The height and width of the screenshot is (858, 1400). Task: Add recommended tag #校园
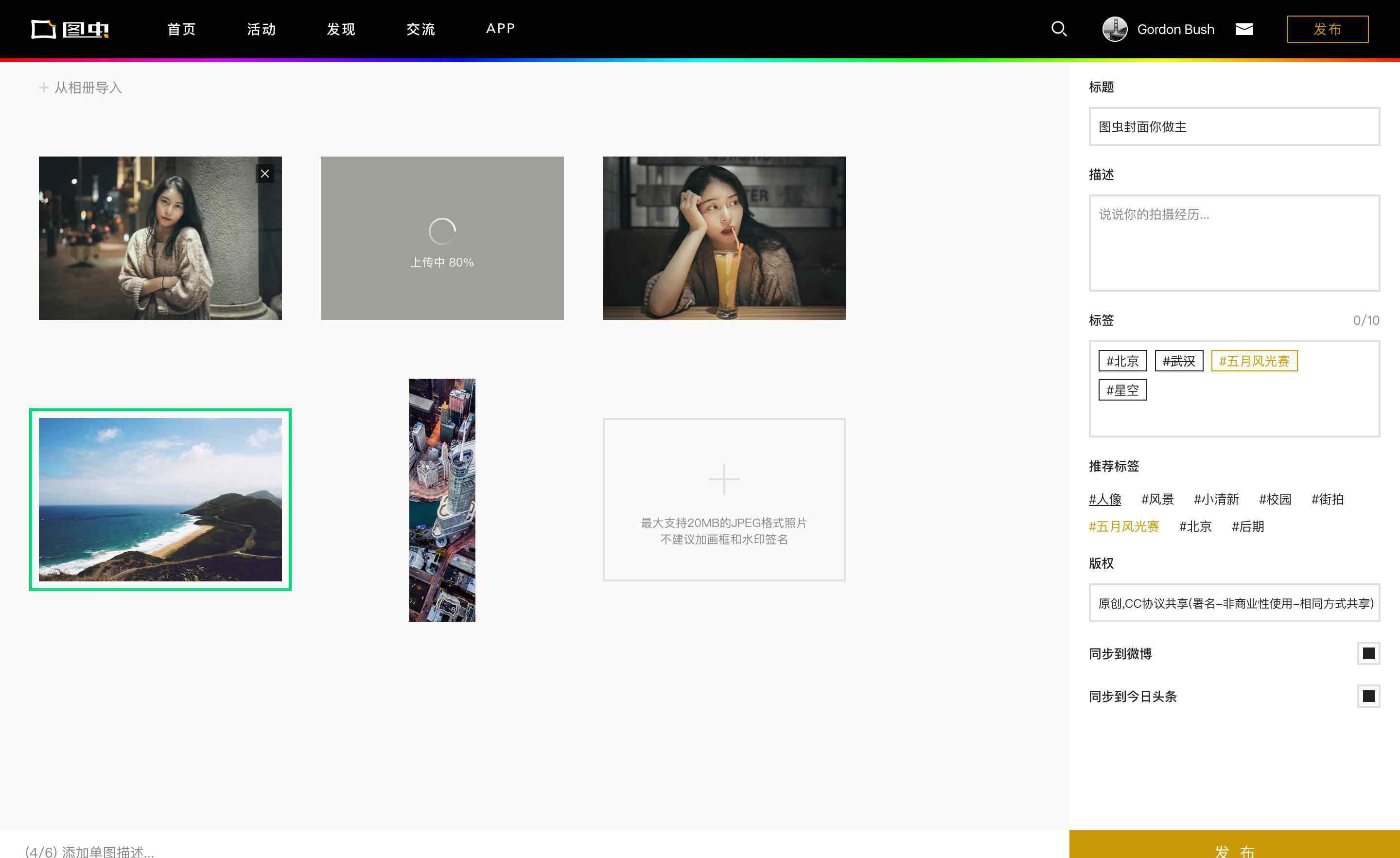tap(1275, 499)
